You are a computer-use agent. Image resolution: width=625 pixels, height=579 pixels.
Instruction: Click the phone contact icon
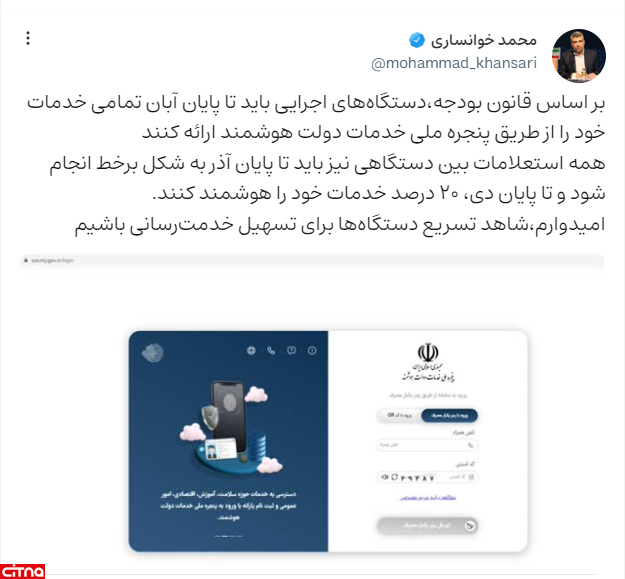point(271,350)
